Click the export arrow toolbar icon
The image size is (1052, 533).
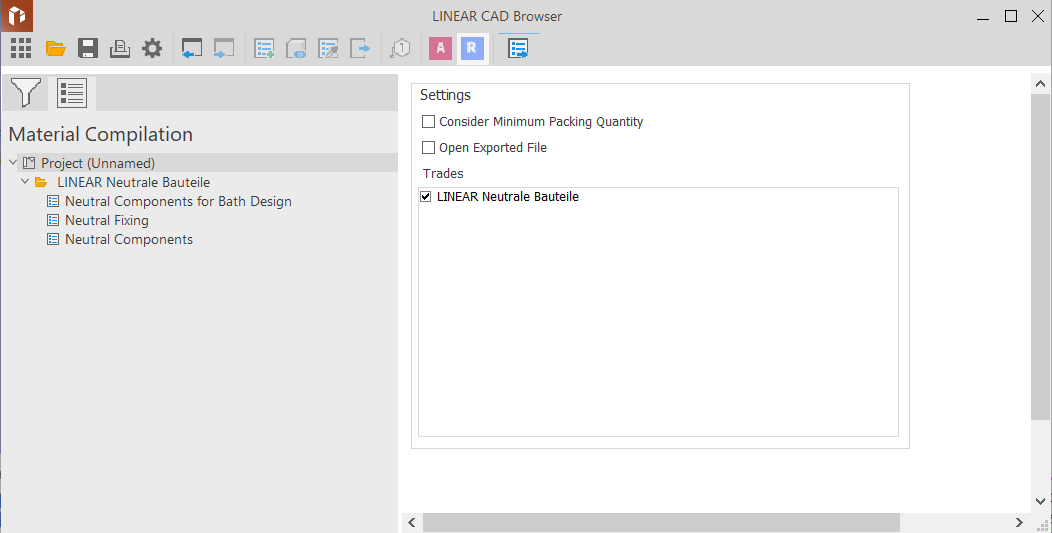pyautogui.click(x=360, y=48)
